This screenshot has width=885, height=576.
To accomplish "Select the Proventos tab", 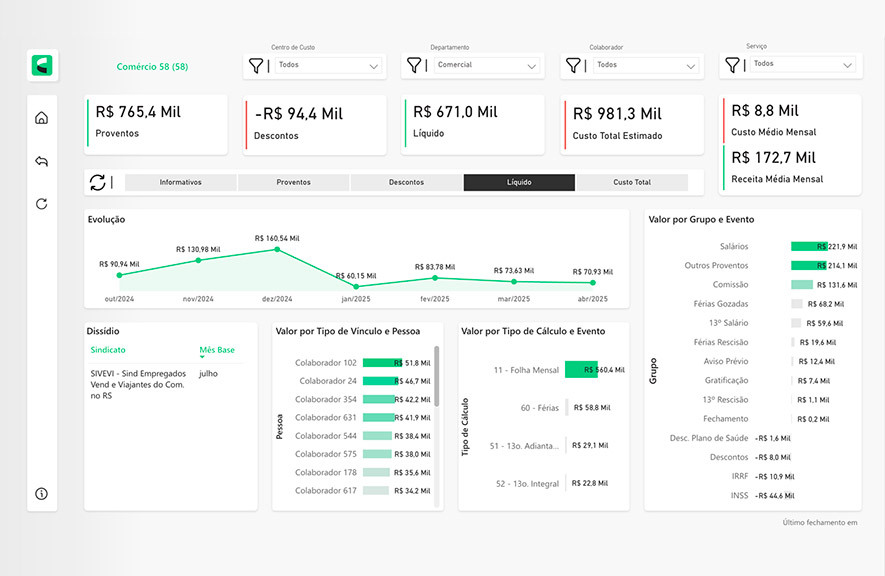I will (x=294, y=183).
